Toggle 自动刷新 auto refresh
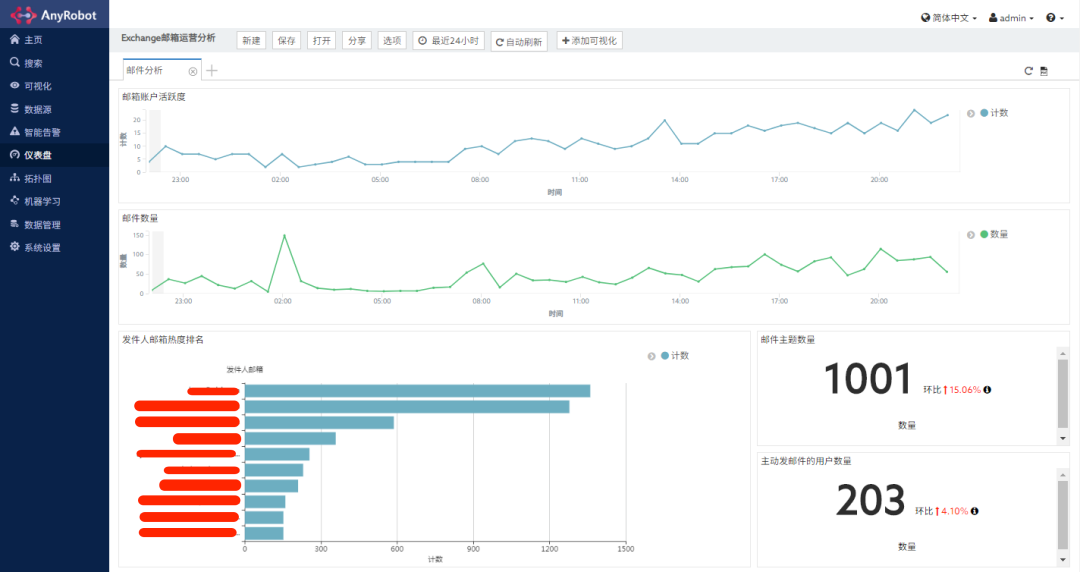Screen dimensions: 1080x572 click(519, 42)
